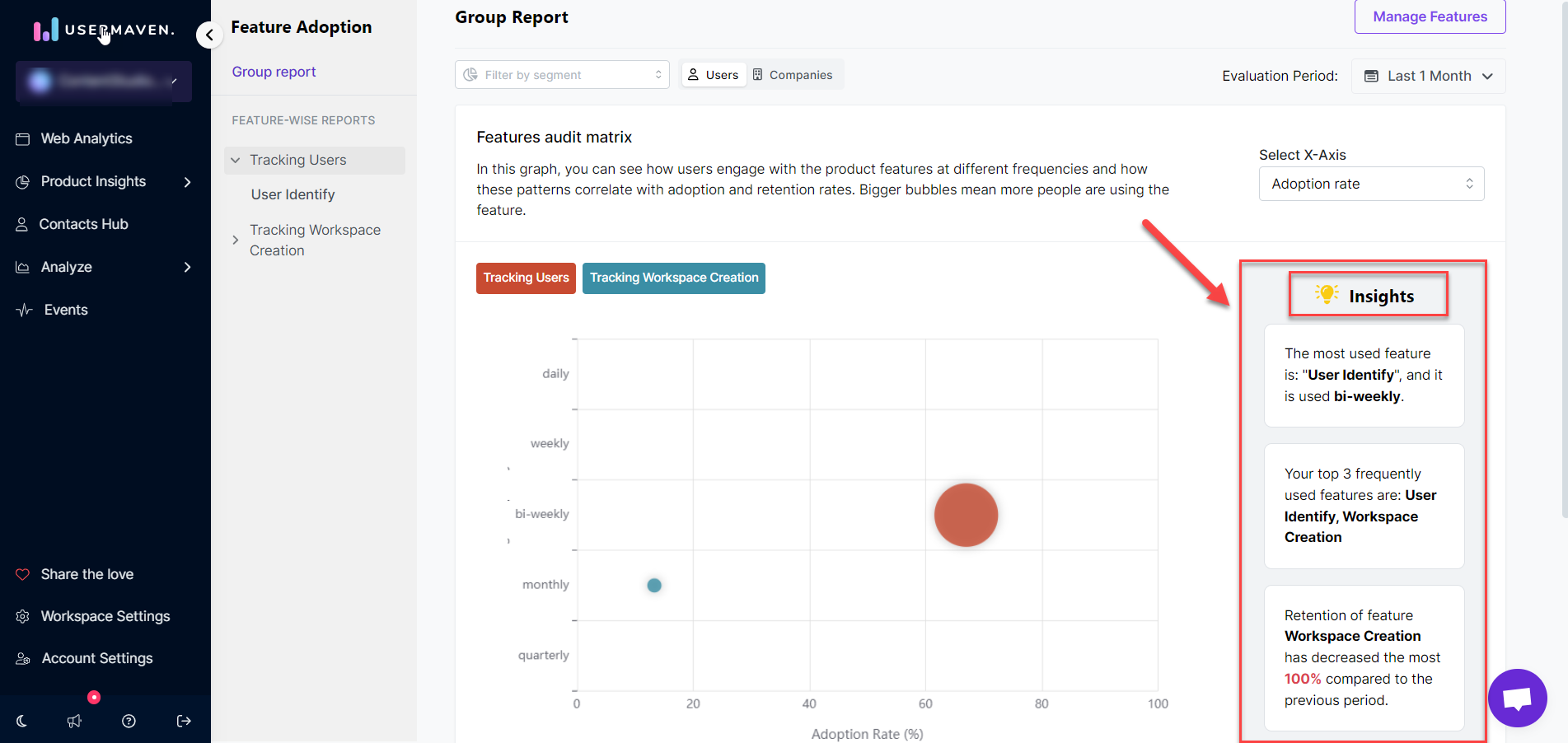Open the Group report link

(x=274, y=72)
